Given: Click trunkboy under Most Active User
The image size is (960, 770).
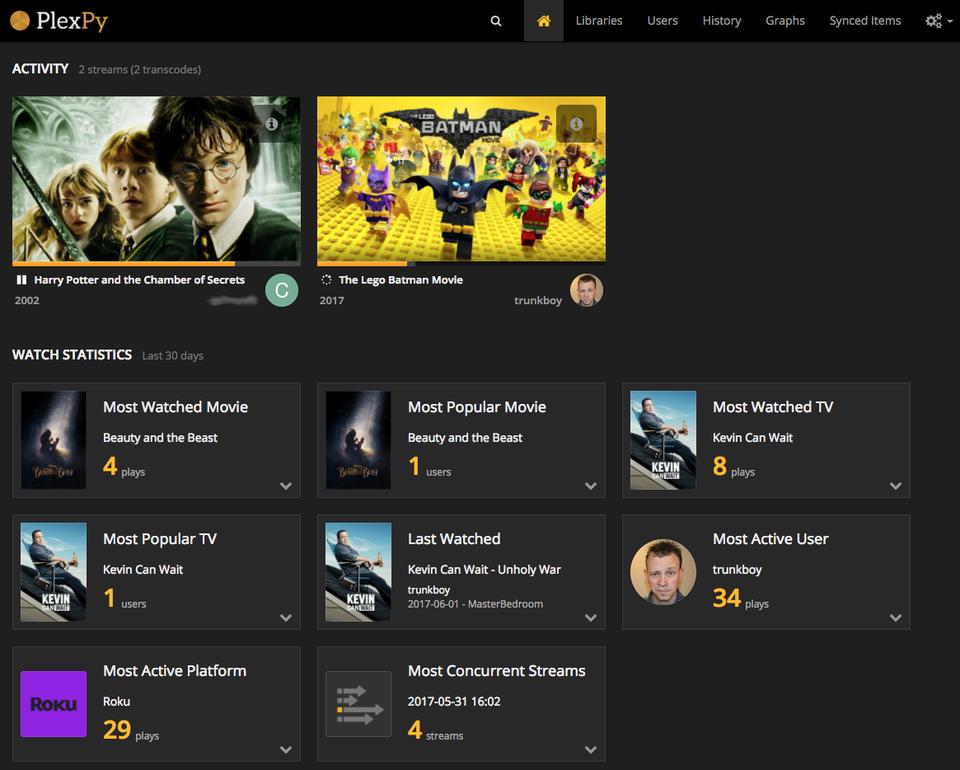Looking at the screenshot, I should tap(737, 570).
